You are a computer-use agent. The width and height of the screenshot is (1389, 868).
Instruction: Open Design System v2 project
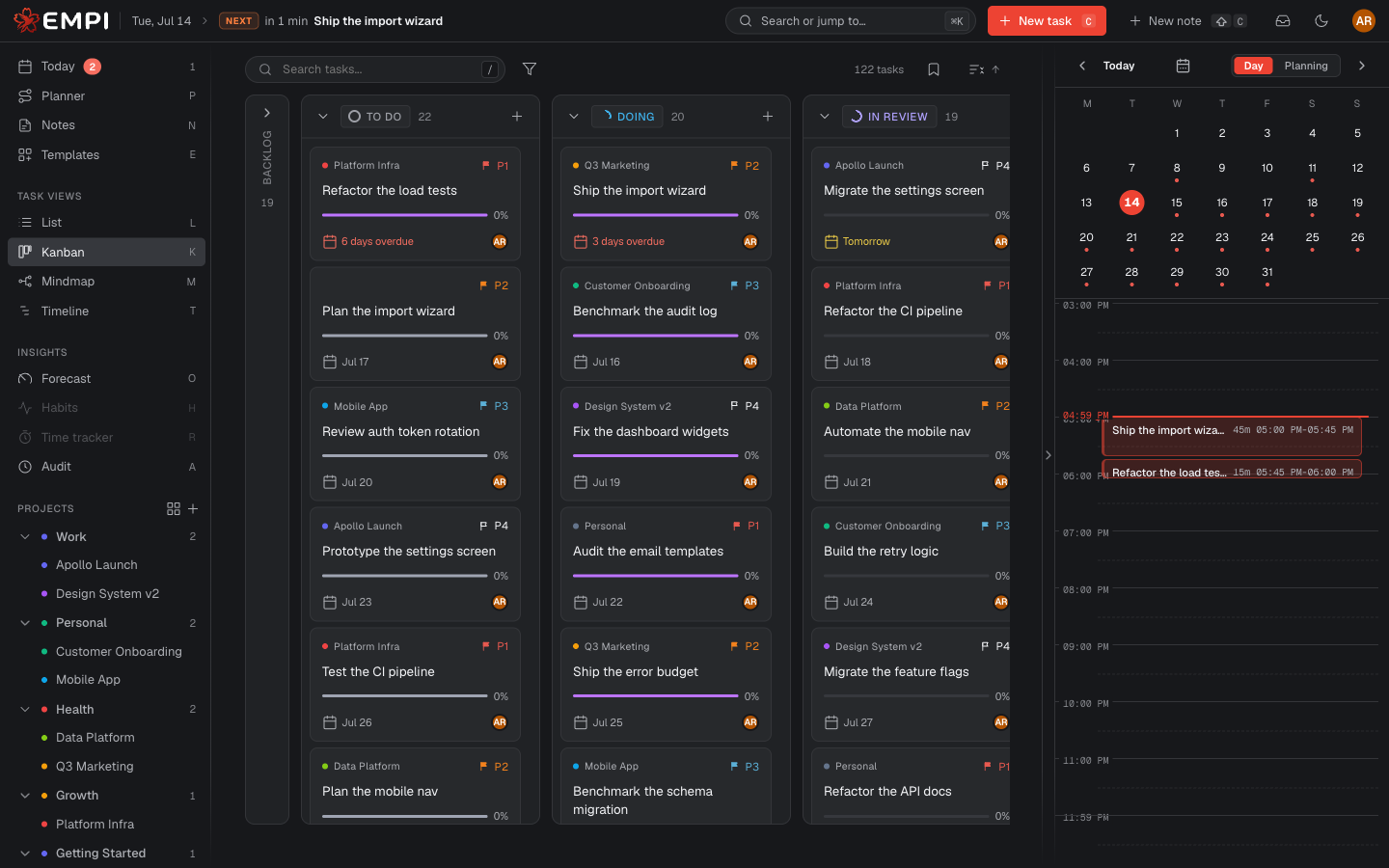[x=107, y=594]
